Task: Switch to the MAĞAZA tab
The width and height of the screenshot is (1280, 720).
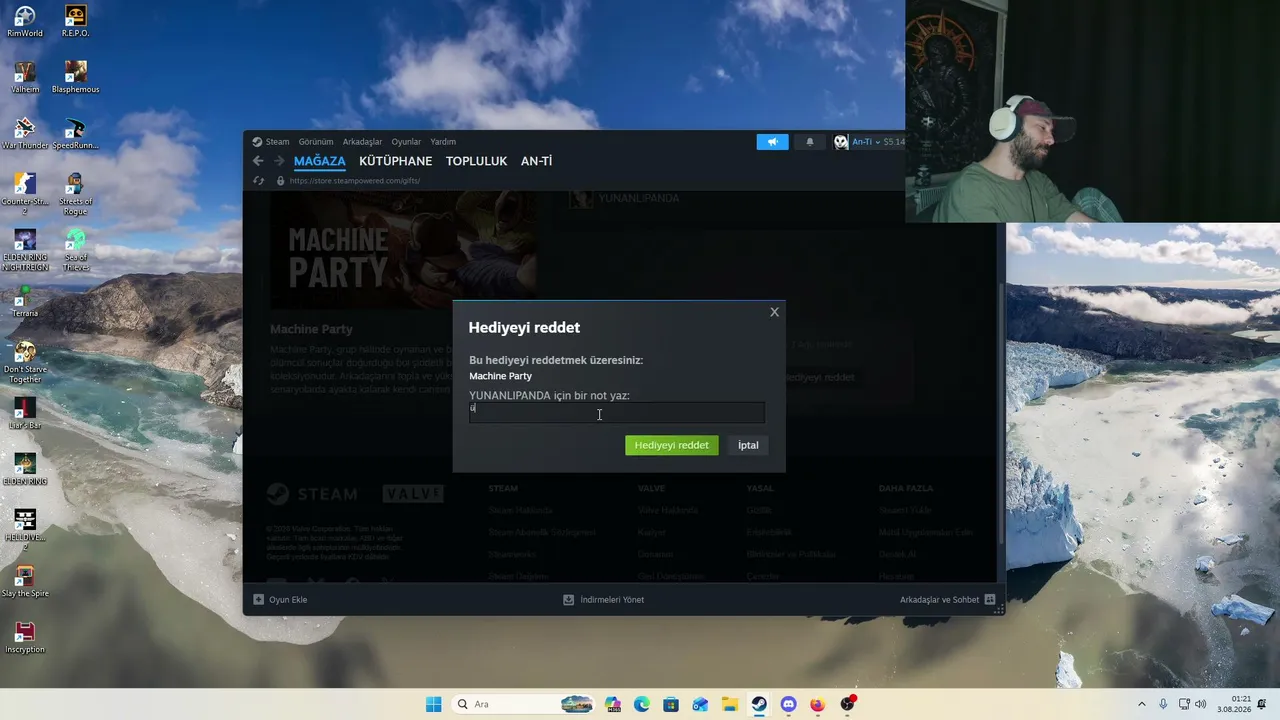Action: point(320,161)
